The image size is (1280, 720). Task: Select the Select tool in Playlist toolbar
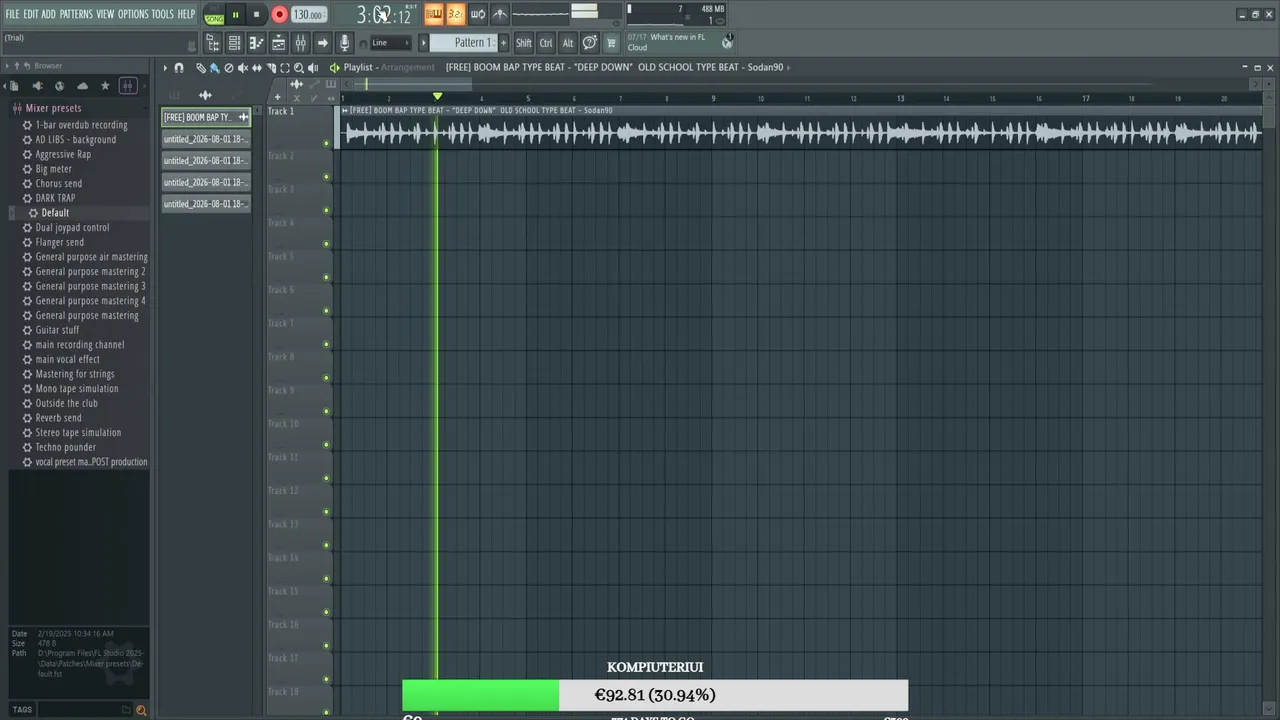point(285,68)
